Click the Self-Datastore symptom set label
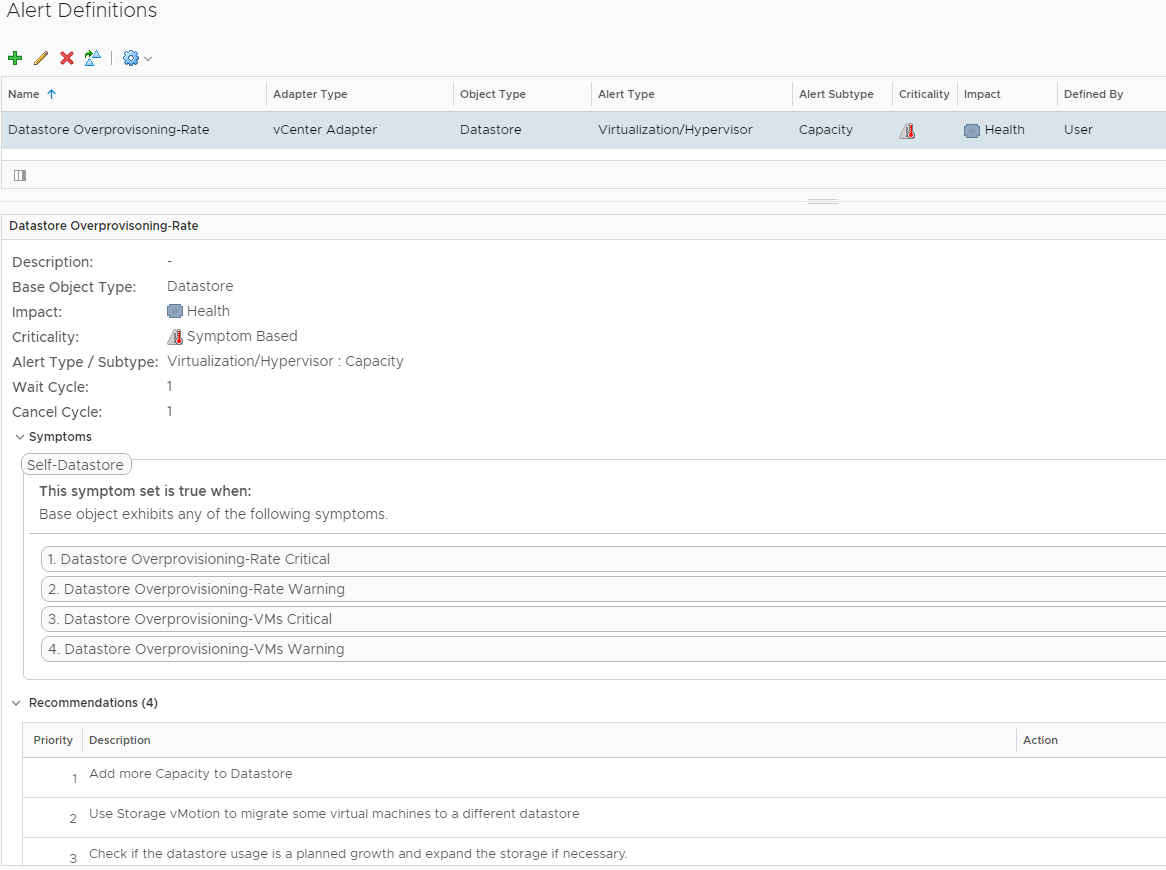 pyautogui.click(x=76, y=465)
